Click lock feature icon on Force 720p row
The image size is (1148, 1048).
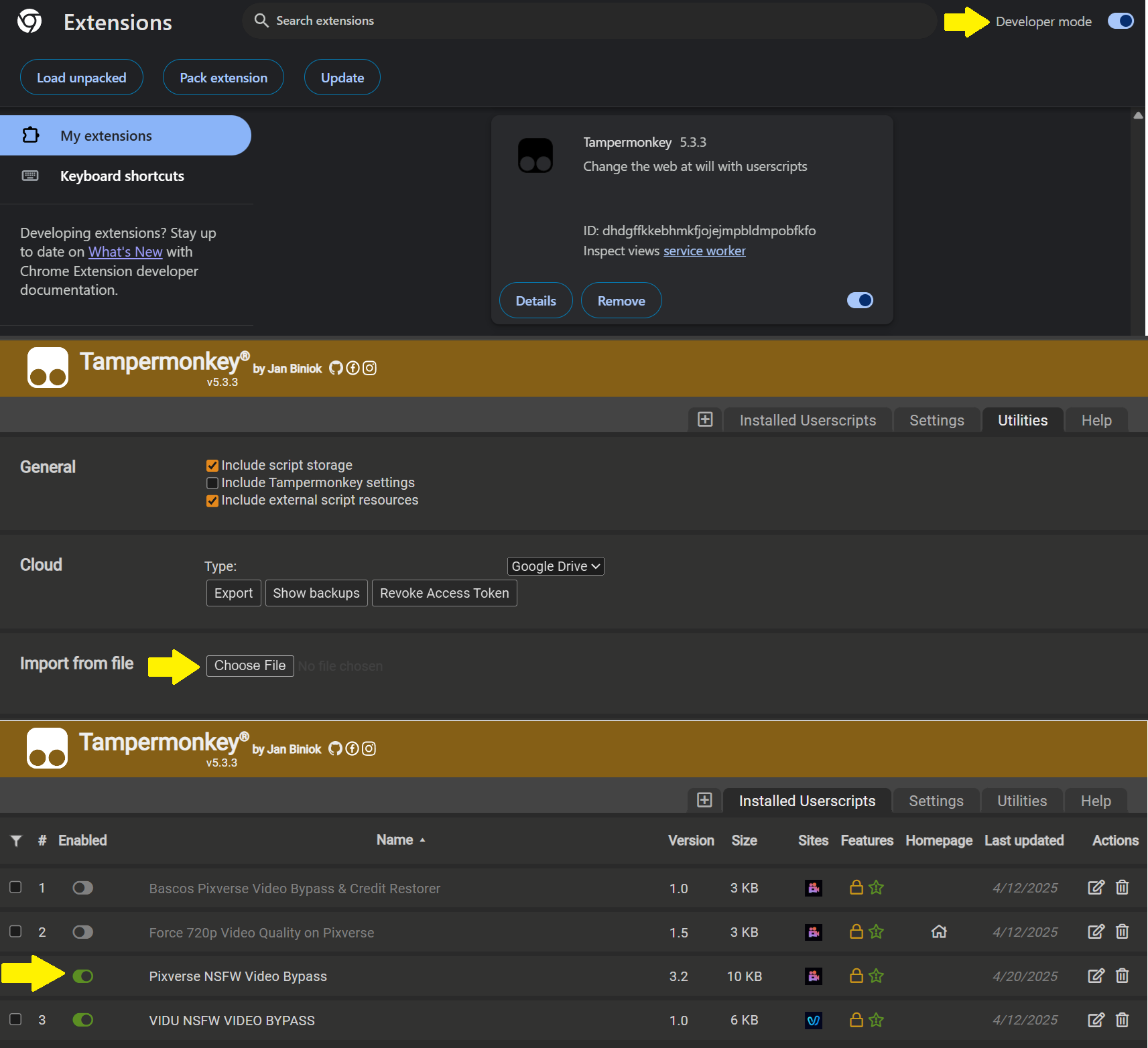[x=856, y=931]
